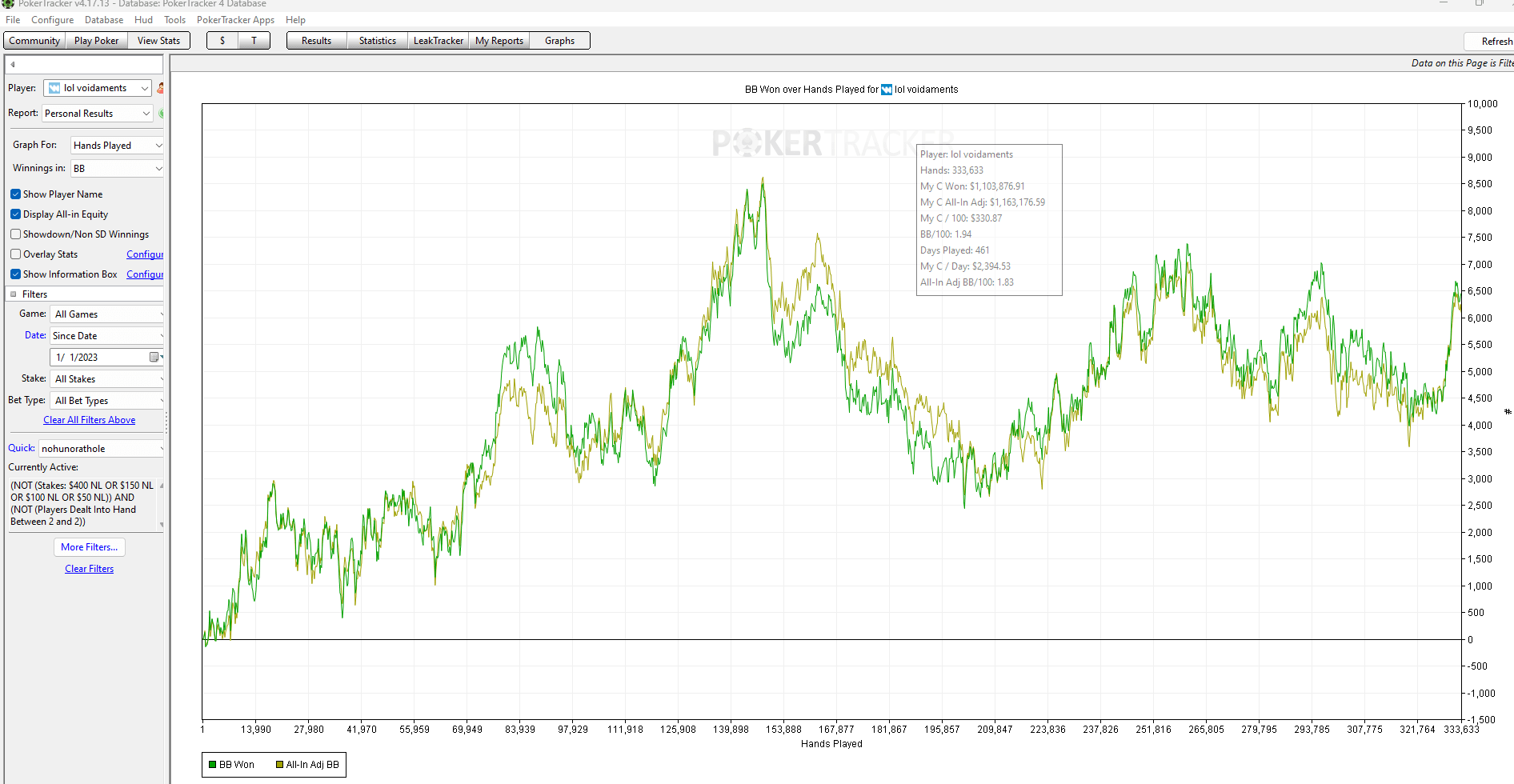1514x784 pixels.
Task: Open the File menu
Action: click(13, 20)
